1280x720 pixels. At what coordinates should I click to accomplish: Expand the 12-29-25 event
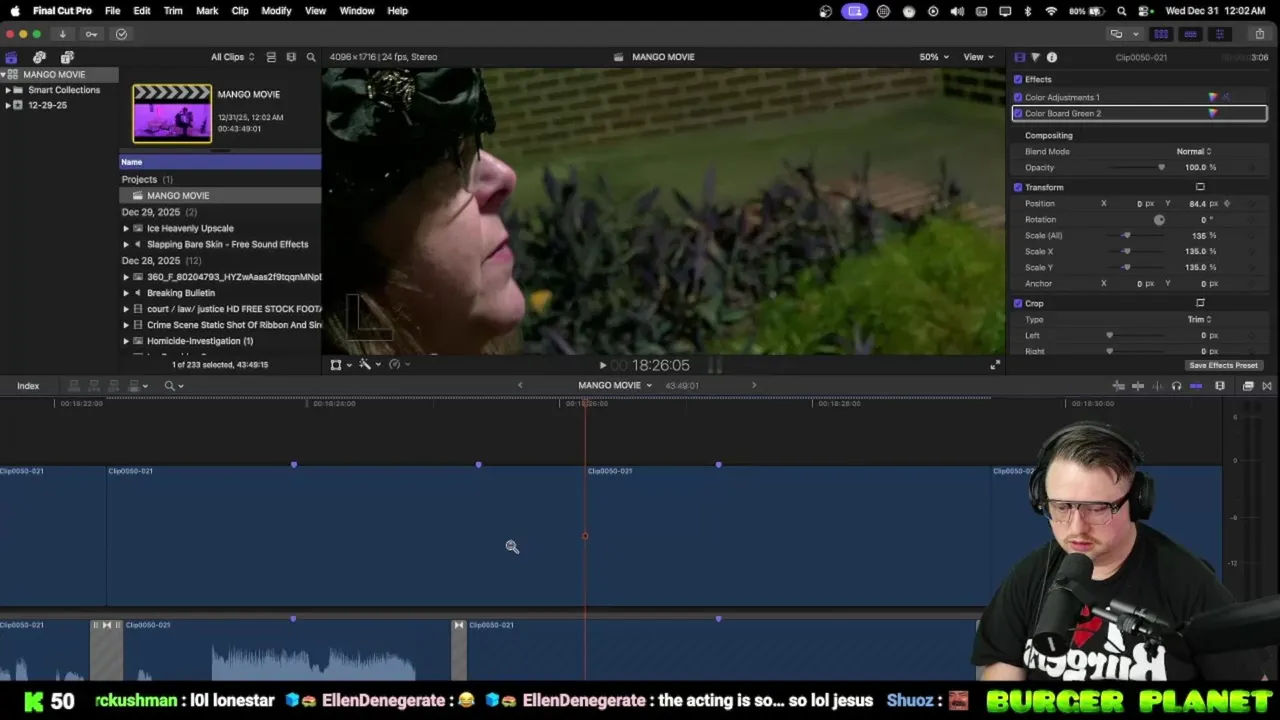[8, 105]
